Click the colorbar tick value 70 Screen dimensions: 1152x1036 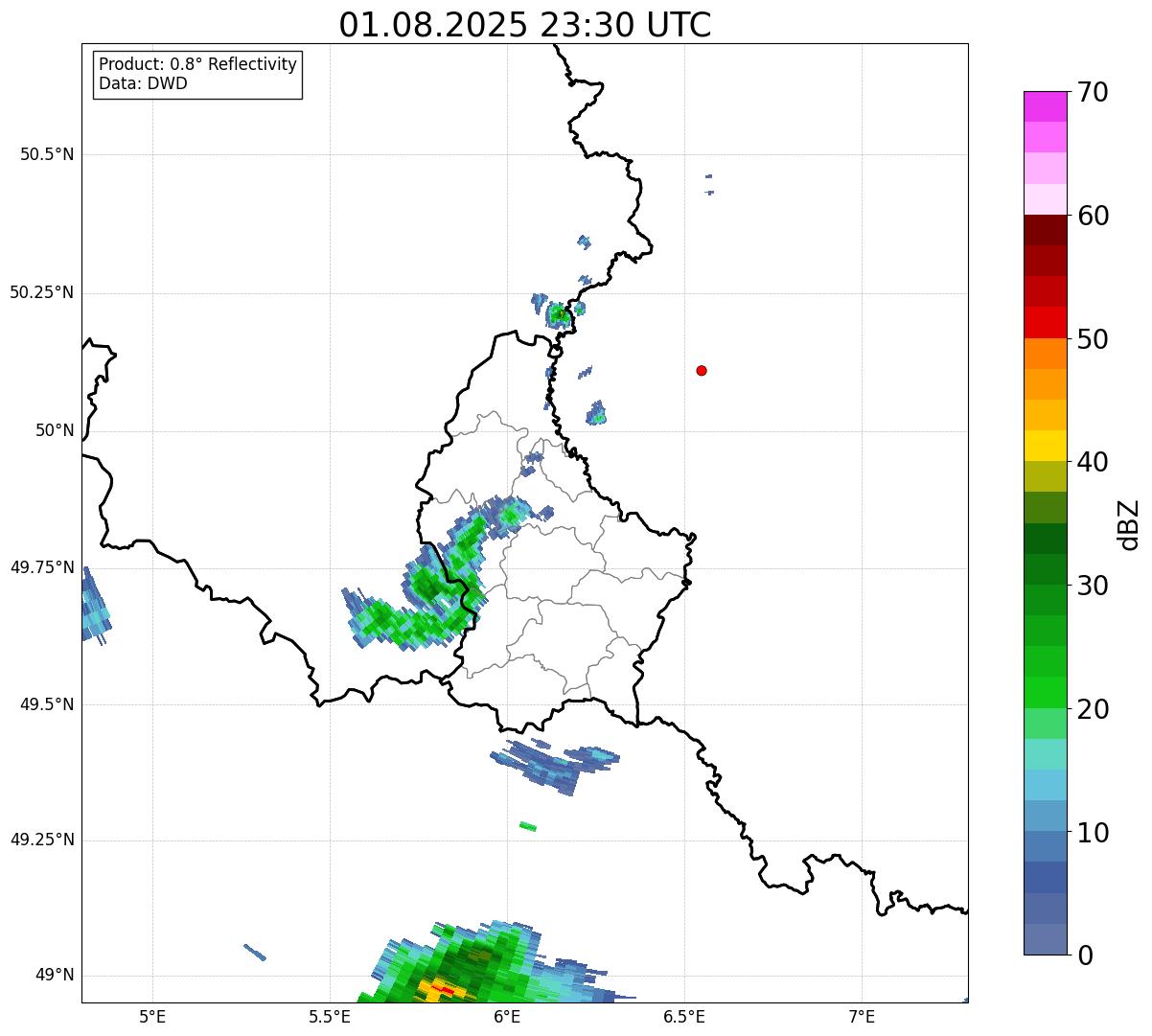point(1093,93)
